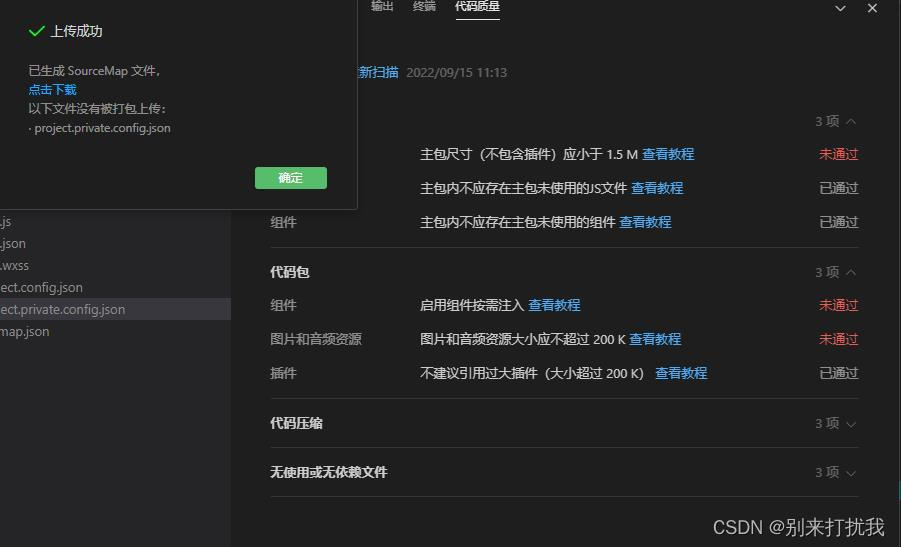The image size is (901, 547).
Task: Click the scan timestamp 2022/09/15 11:13
Action: pos(457,72)
